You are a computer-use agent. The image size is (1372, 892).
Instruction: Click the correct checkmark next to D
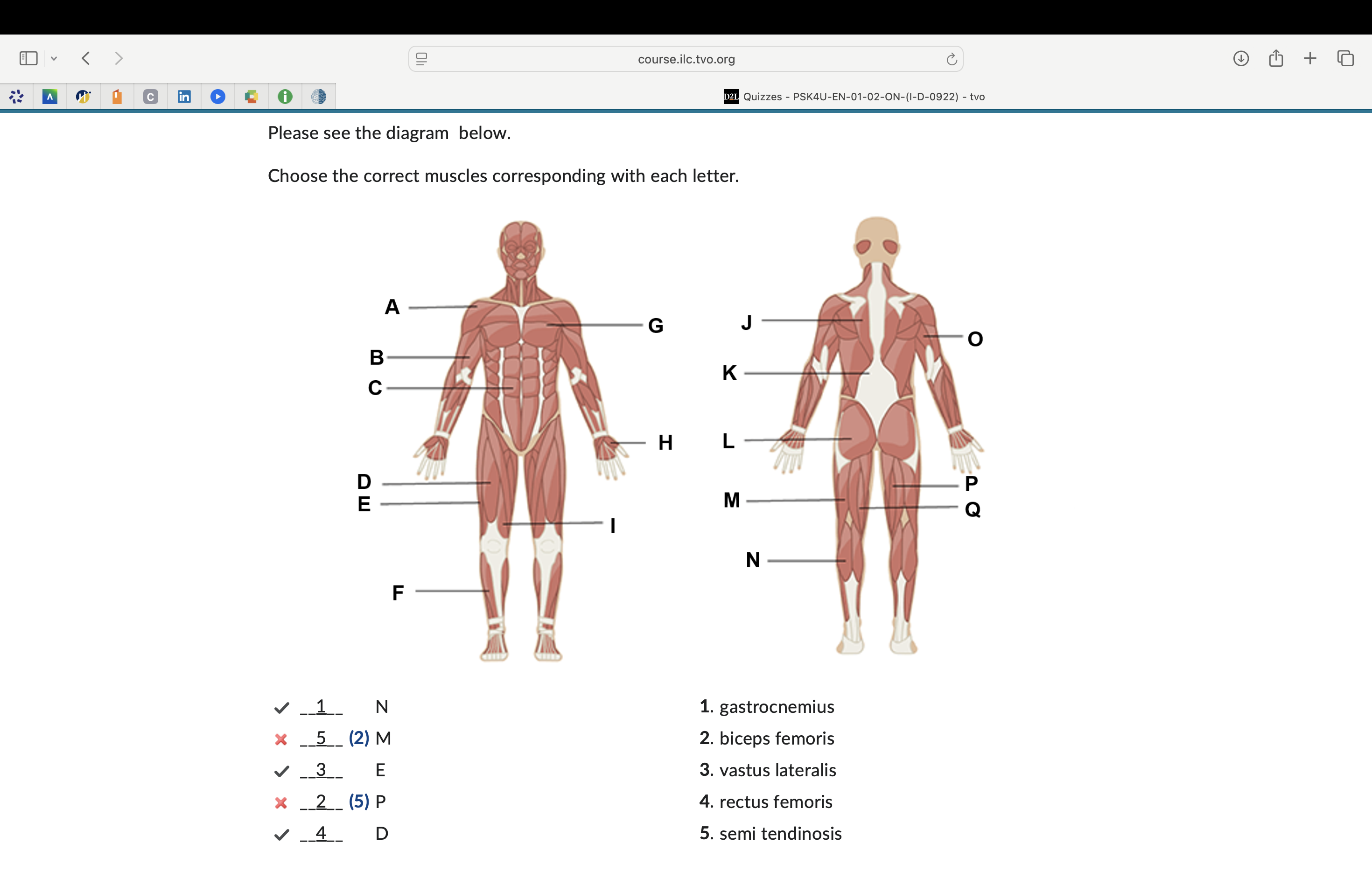point(281,834)
